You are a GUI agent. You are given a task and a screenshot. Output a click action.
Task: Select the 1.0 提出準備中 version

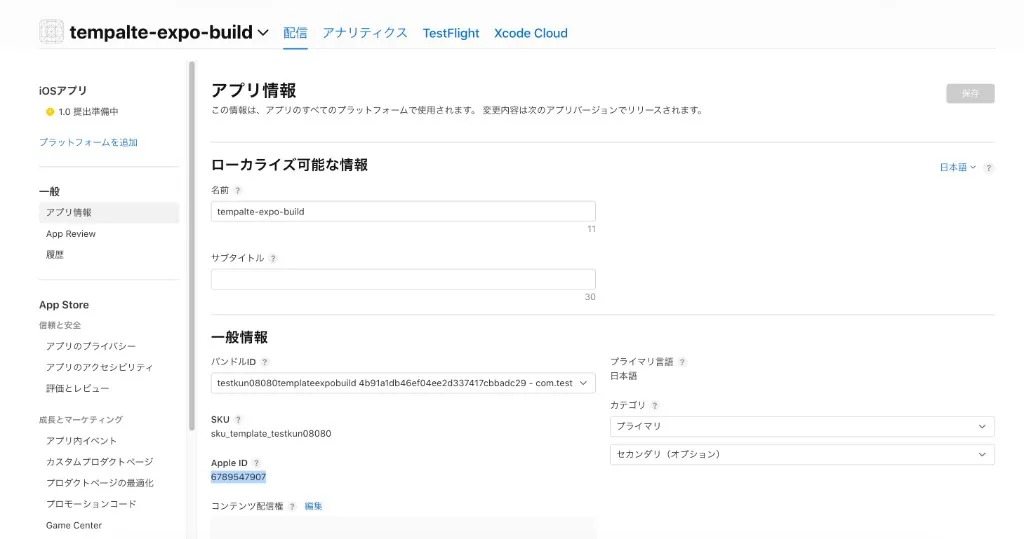(x=88, y=112)
